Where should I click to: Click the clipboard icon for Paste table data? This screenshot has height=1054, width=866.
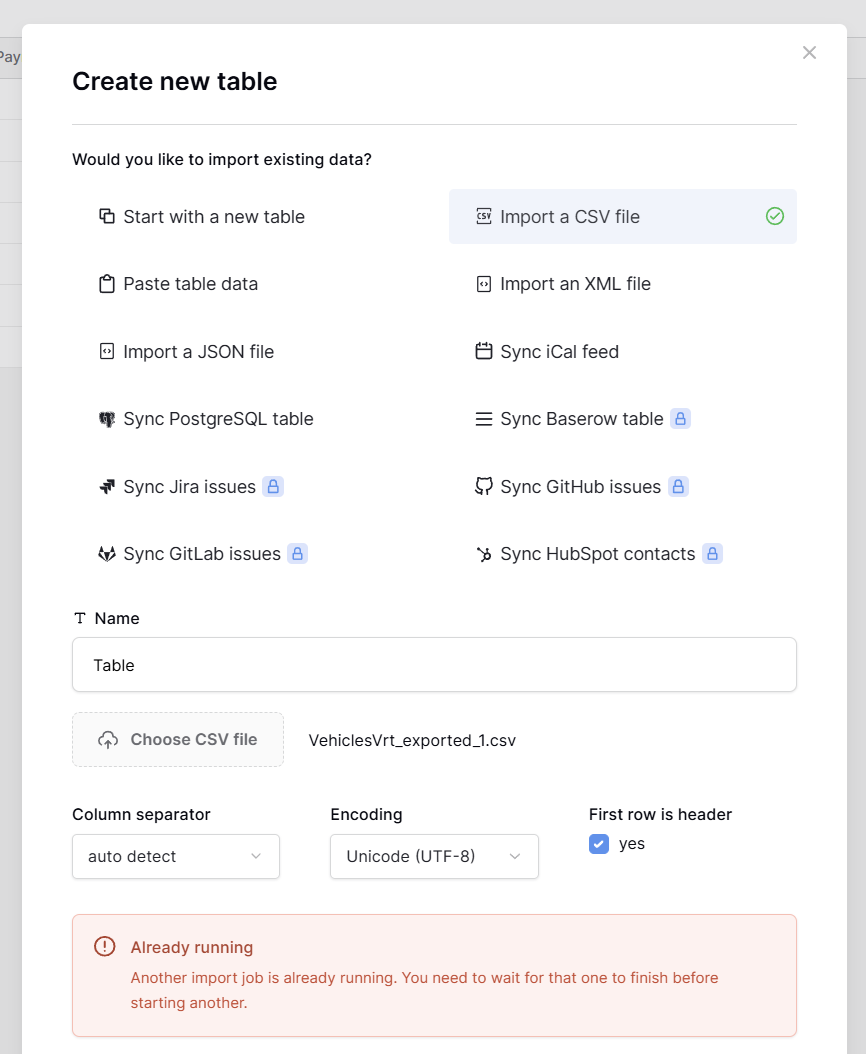pos(107,284)
